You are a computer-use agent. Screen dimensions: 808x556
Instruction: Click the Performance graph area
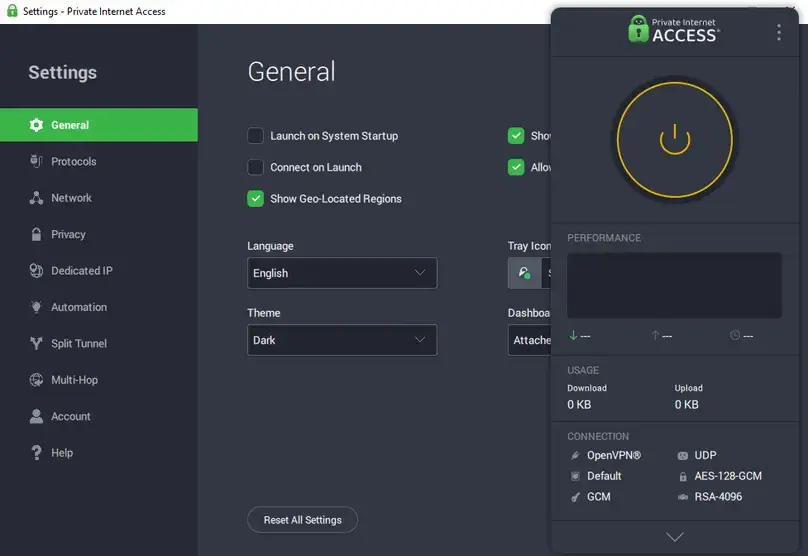pyautogui.click(x=675, y=285)
